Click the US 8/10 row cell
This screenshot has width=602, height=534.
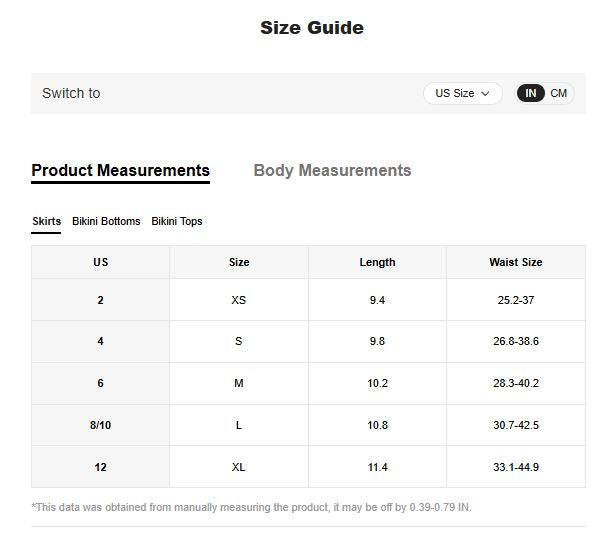[x=101, y=425]
